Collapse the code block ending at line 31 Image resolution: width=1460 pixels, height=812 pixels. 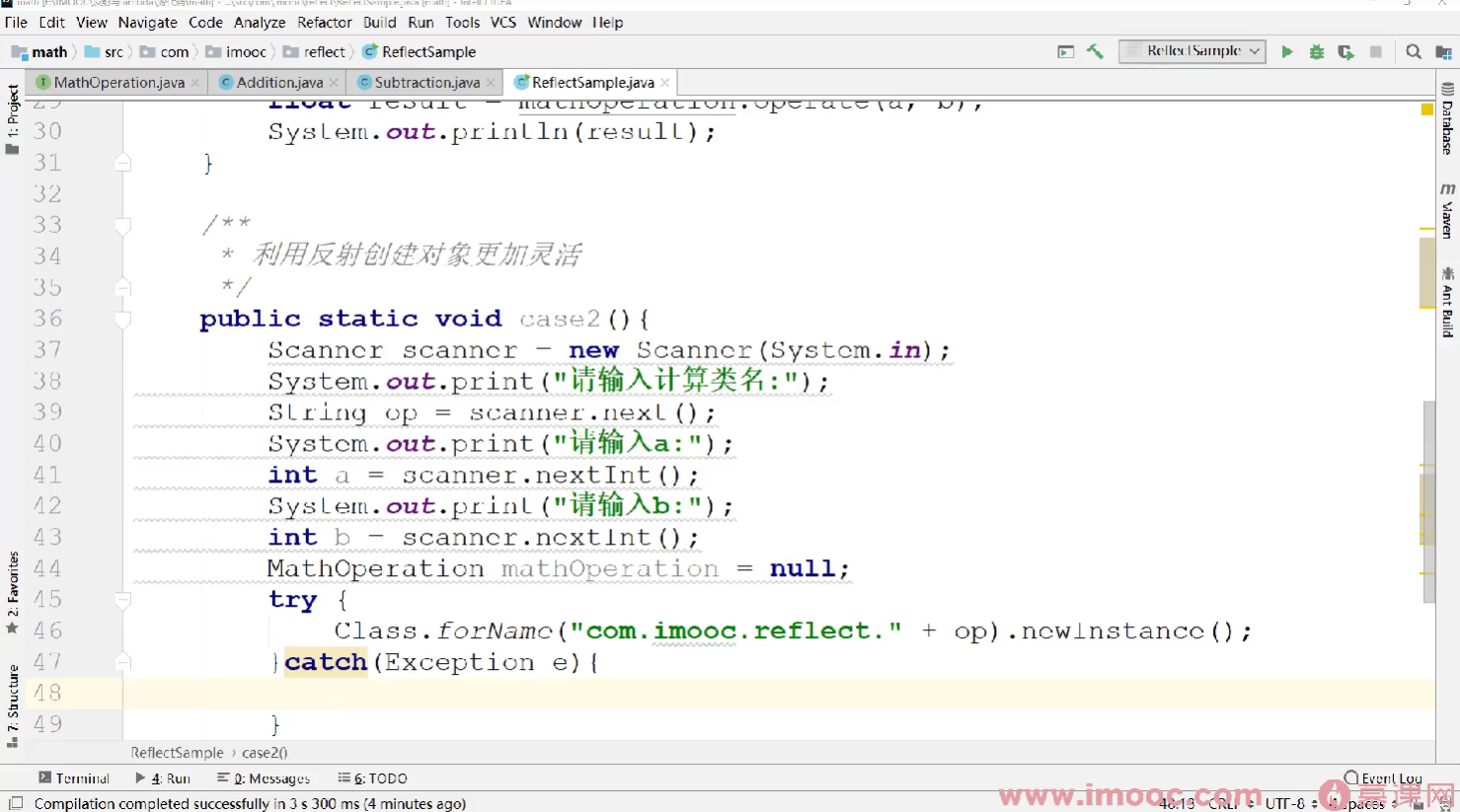click(x=122, y=163)
